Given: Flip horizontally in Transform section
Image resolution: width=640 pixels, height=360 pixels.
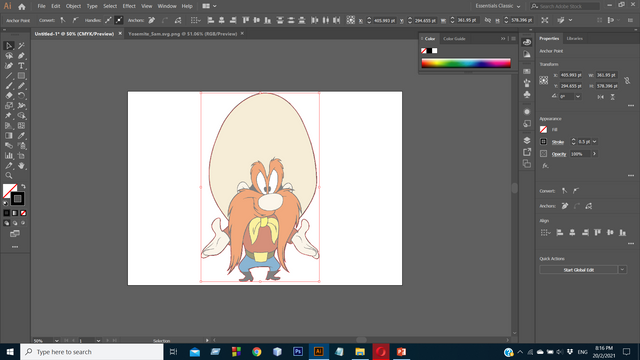Looking at the screenshot, I should coord(600,97).
